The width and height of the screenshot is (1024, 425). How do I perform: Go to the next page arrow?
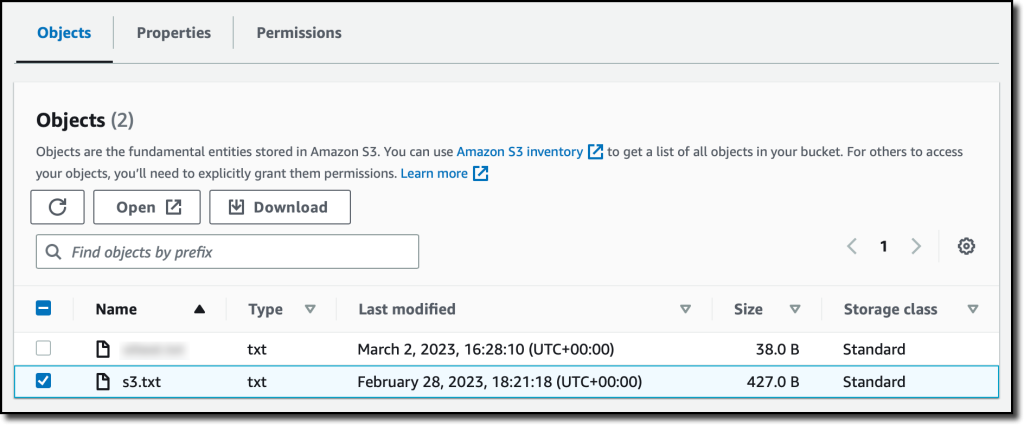tap(916, 246)
